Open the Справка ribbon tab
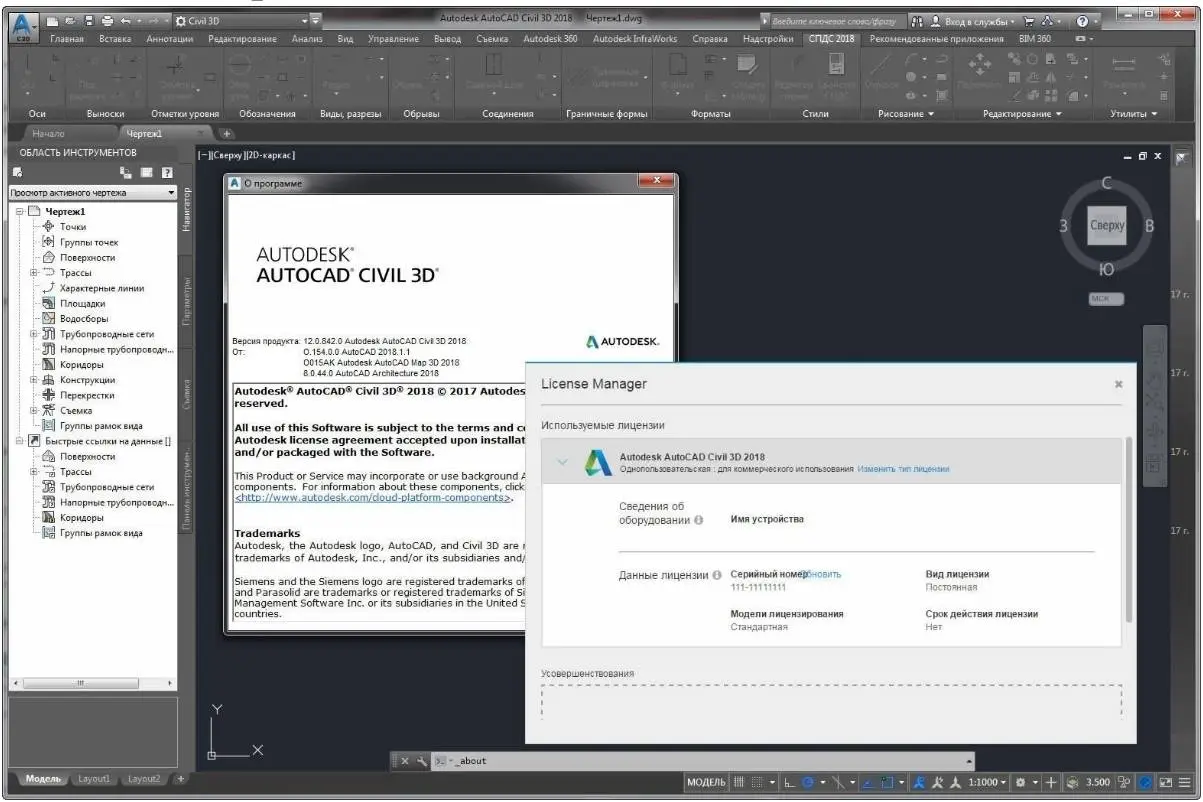 point(710,39)
